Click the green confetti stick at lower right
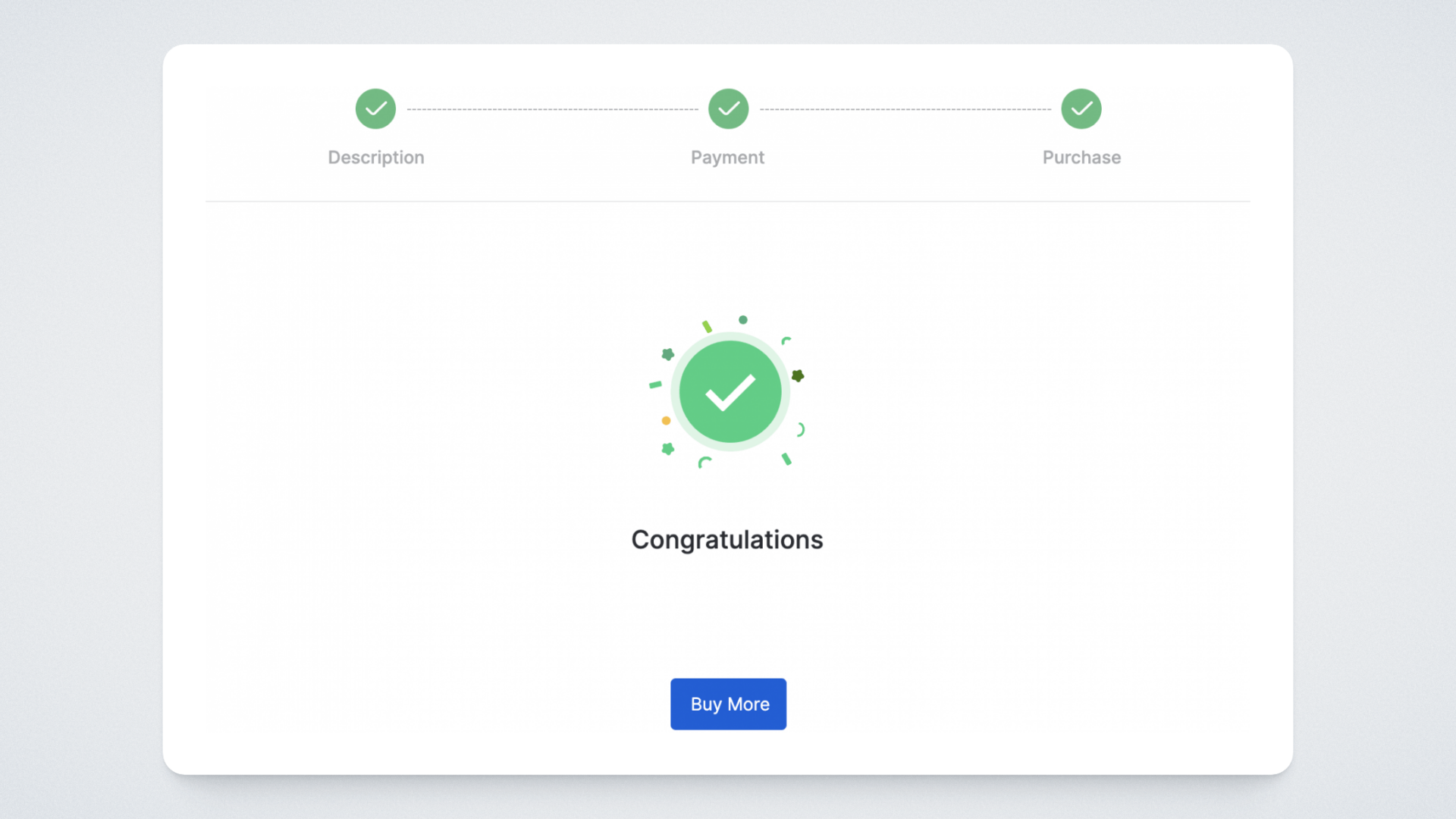1456x819 pixels. coord(786,459)
